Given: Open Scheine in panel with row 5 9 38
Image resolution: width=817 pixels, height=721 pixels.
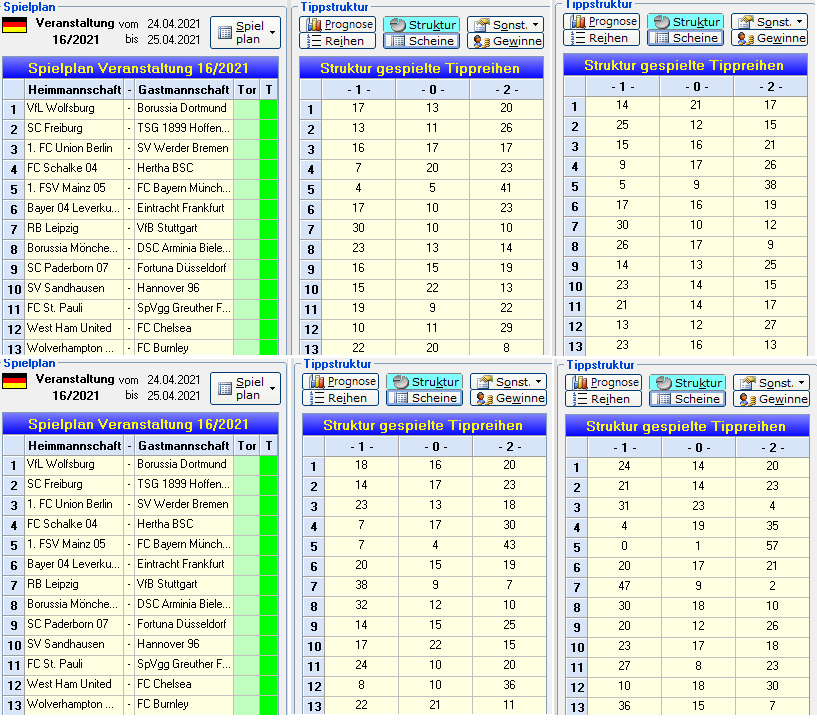Looking at the screenshot, I should coord(686,38).
